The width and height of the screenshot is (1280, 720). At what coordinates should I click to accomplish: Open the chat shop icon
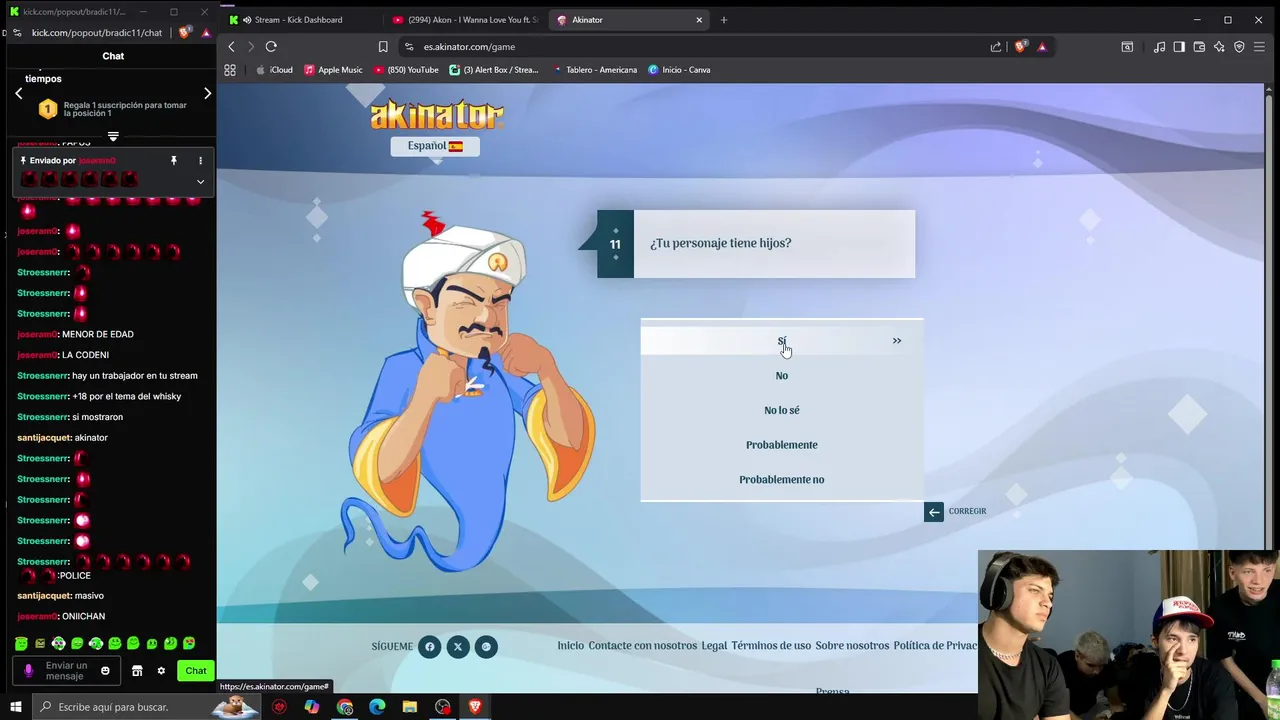click(x=138, y=671)
